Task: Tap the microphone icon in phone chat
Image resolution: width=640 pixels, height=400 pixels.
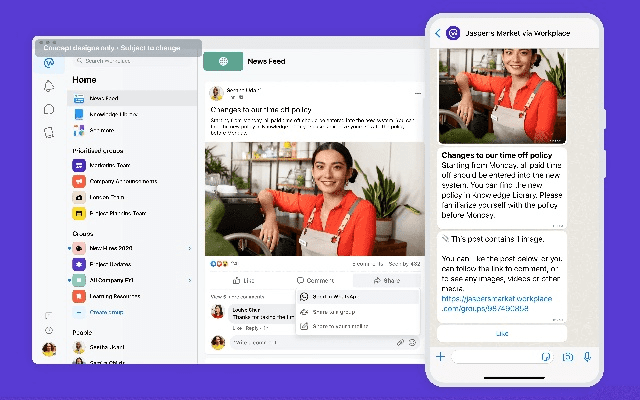Action: click(x=588, y=356)
